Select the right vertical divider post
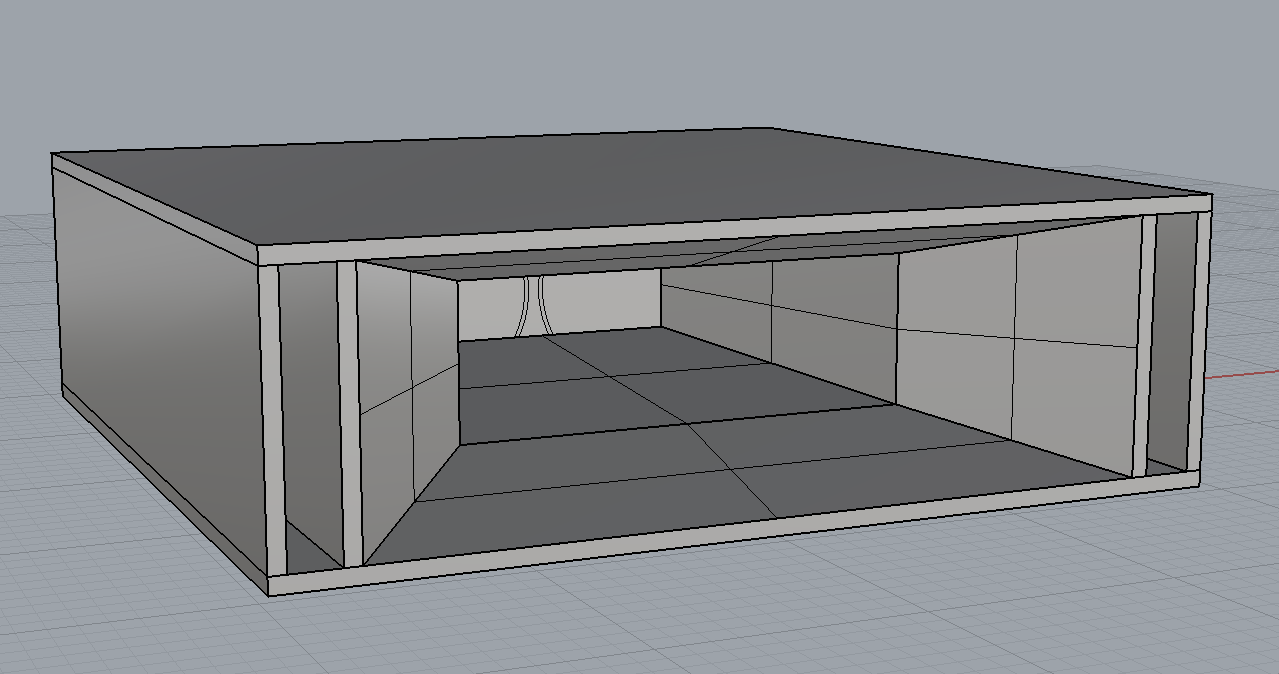Viewport: 1279px width, 674px height. pyautogui.click(x=1147, y=345)
